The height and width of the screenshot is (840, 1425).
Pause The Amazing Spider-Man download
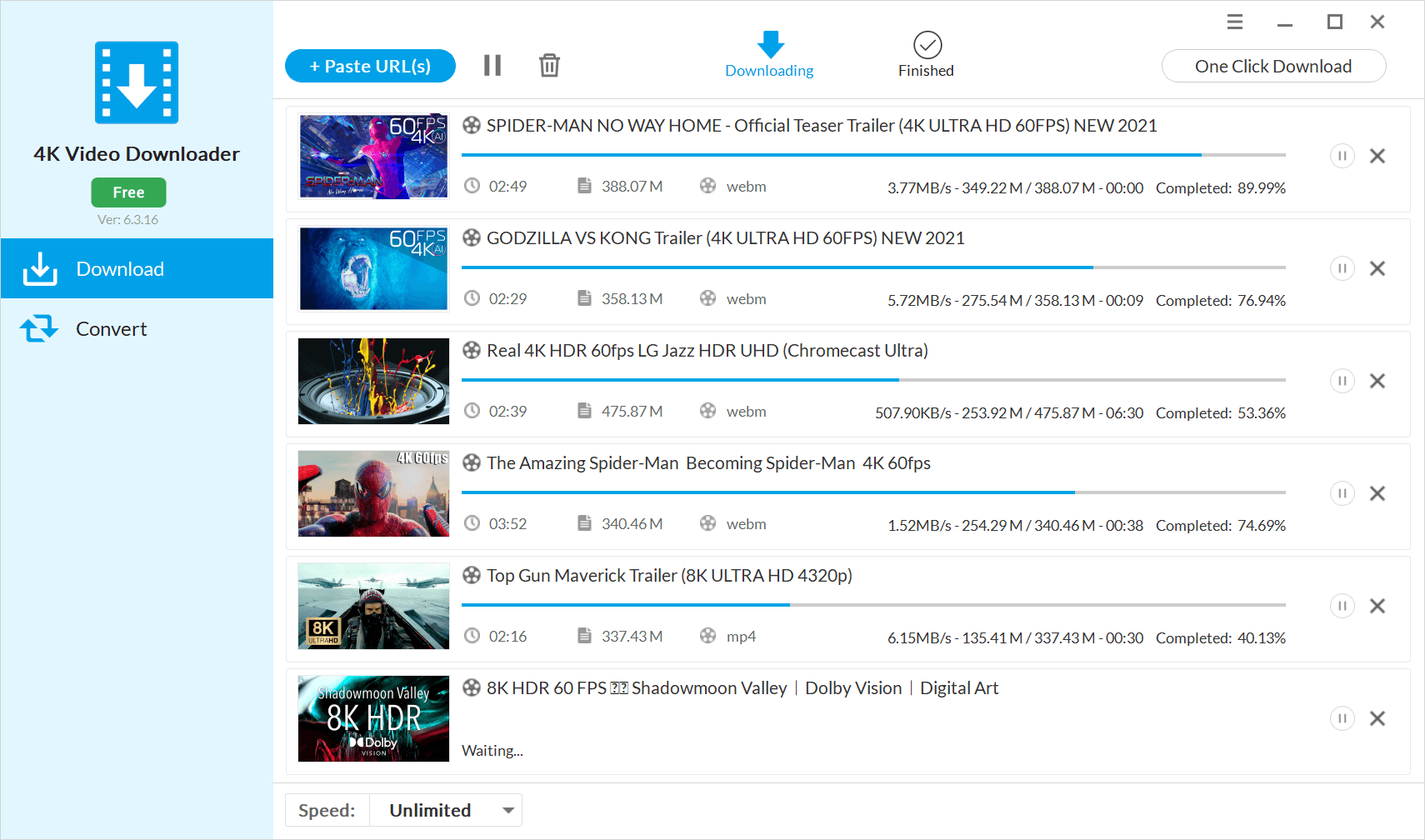tap(1342, 493)
